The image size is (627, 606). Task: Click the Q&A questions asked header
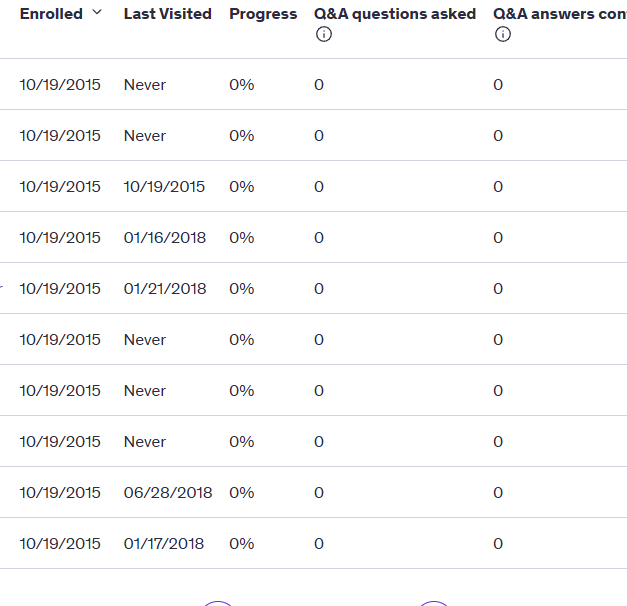[x=395, y=14]
